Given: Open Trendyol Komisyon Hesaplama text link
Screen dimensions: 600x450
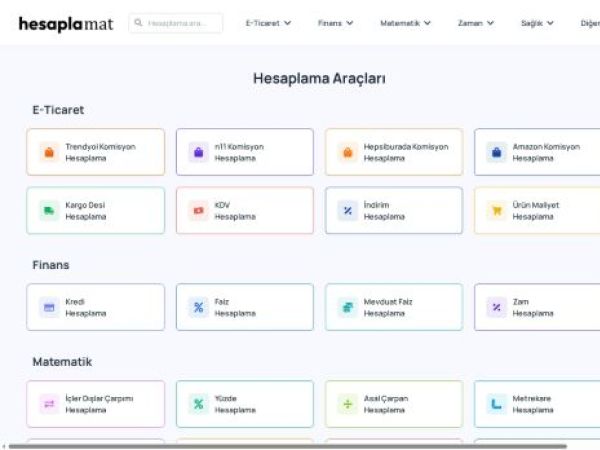Looking at the screenshot, I should 100,152.
